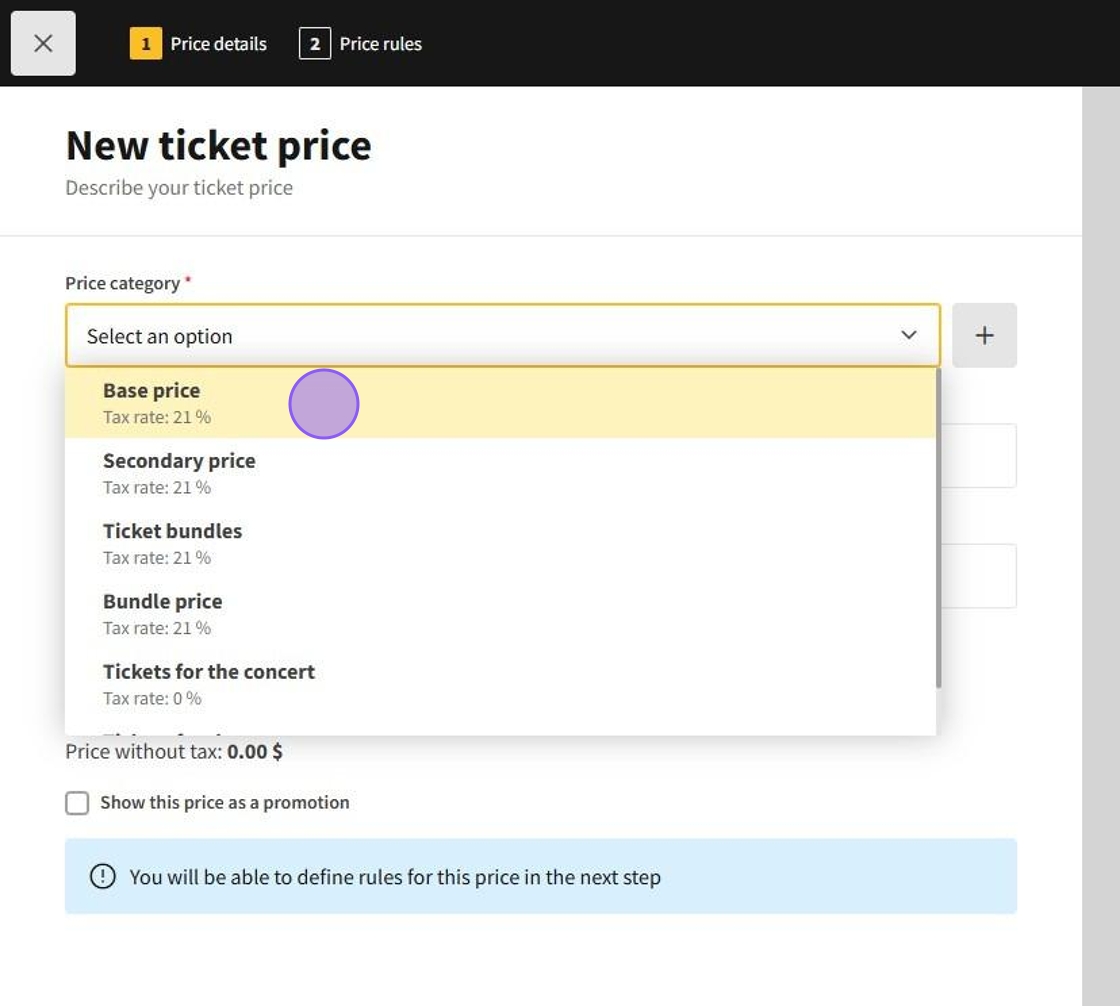Click the dropdown list scrollbar
Screen dimensions: 1120x1006
938,530
